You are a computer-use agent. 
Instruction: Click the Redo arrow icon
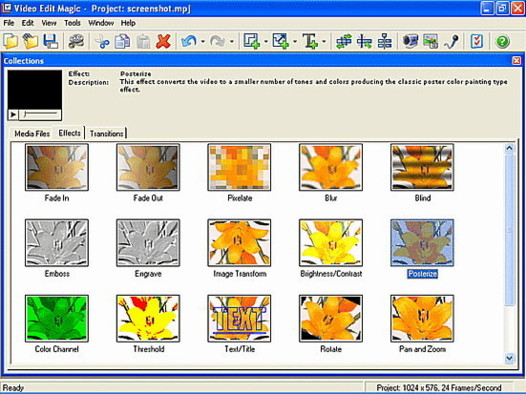(x=218, y=42)
